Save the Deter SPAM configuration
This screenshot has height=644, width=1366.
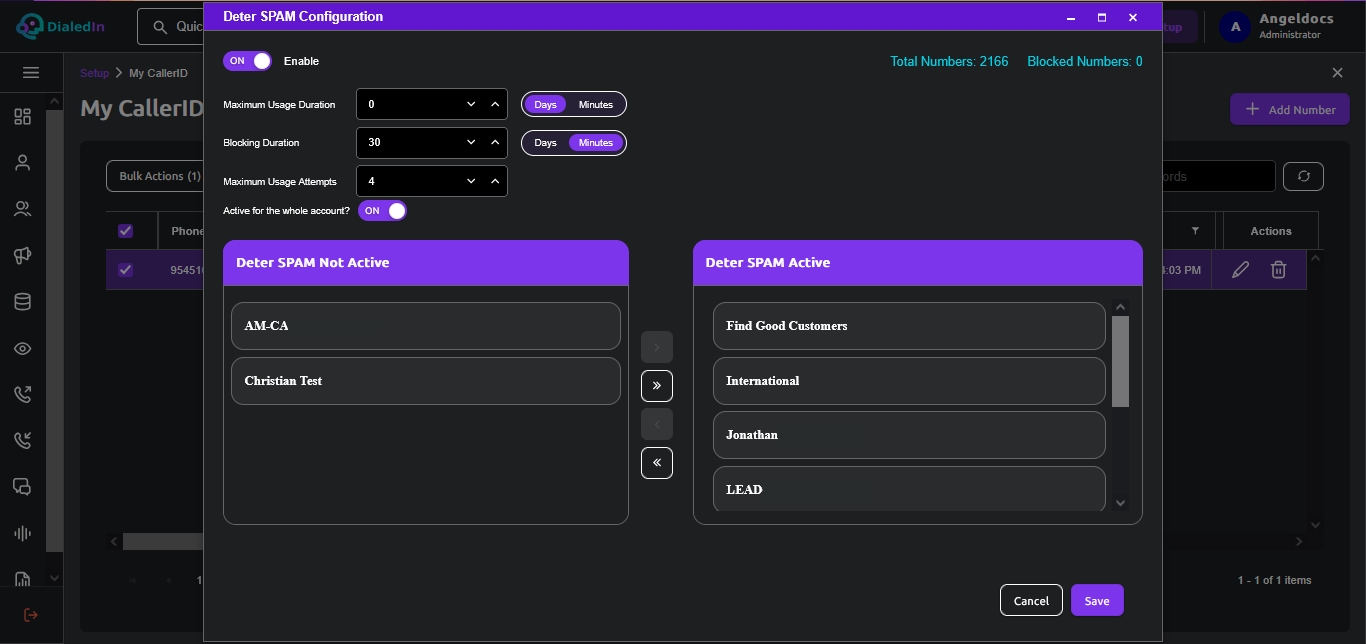tap(1097, 600)
